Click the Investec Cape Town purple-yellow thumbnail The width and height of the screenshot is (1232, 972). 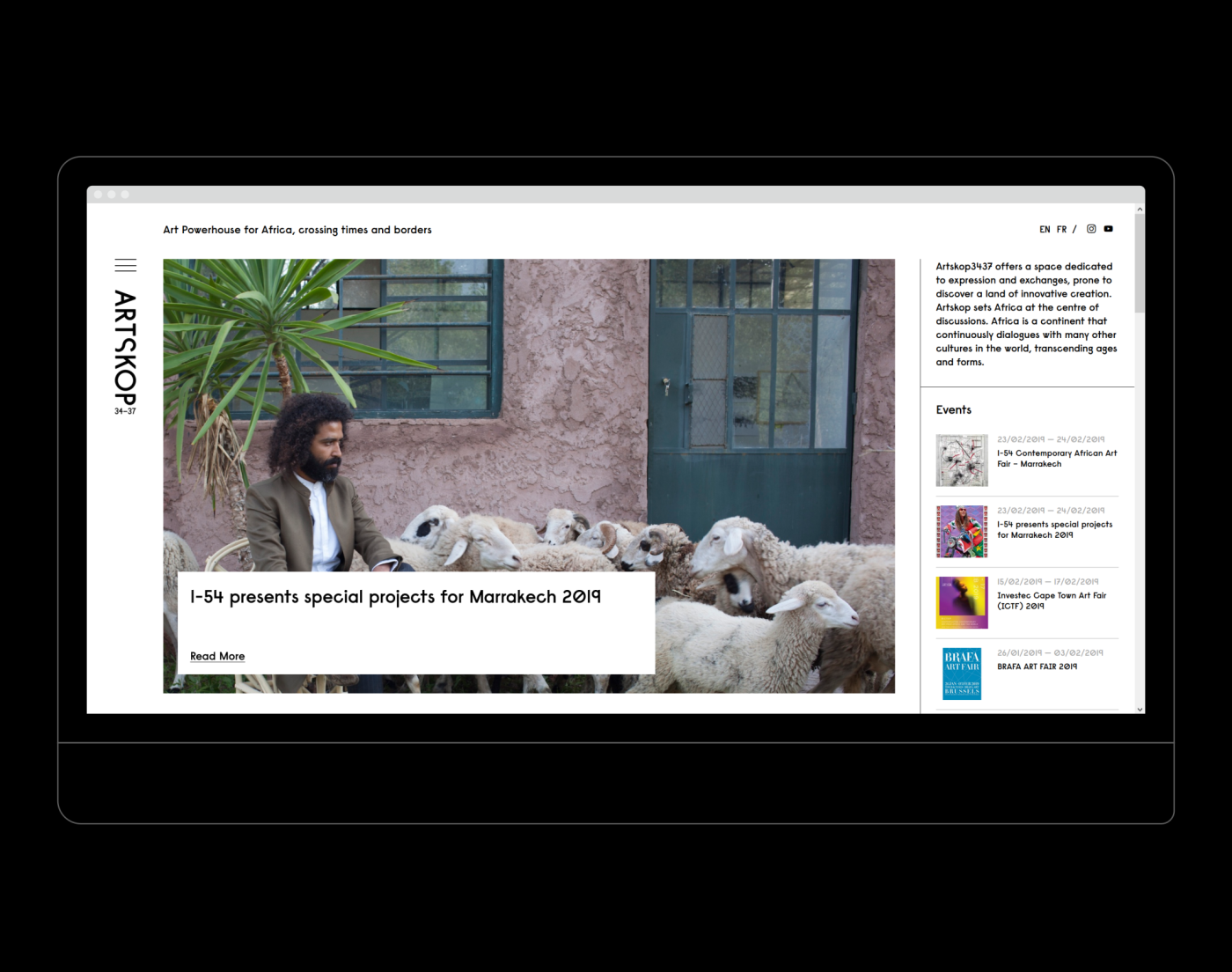click(961, 602)
